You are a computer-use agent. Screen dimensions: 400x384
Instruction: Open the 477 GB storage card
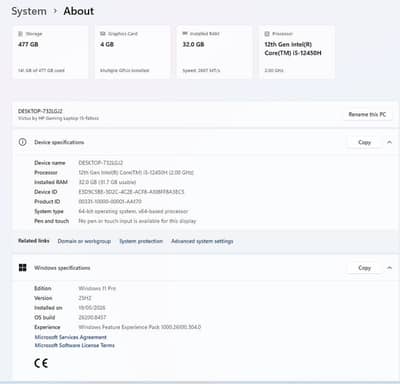pos(50,52)
